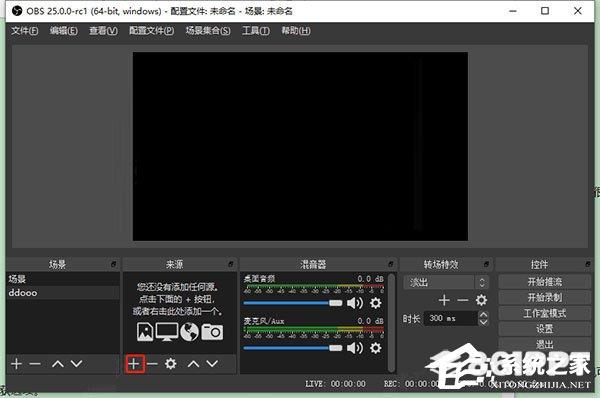Screen dimensions: 600x398
Task: Click 开始推流 start streaming button
Action: [x=545, y=282]
